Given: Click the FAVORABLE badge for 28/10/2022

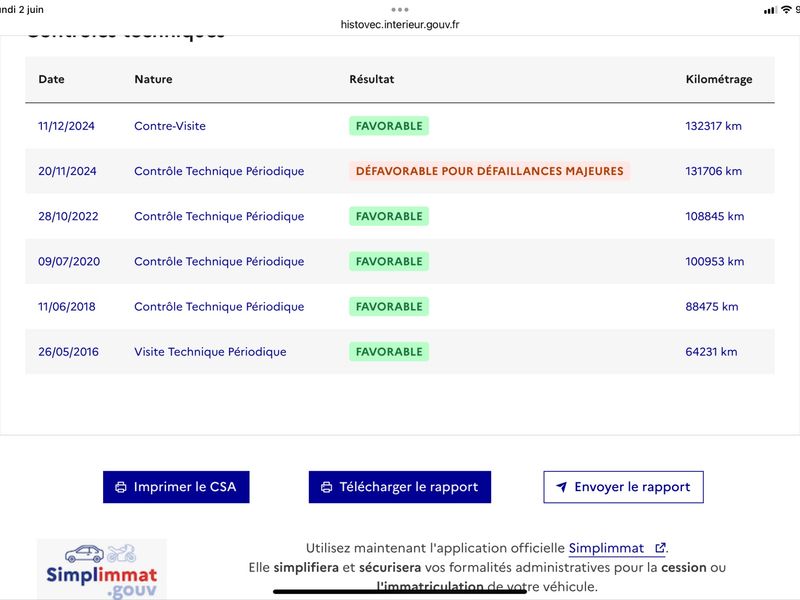Looking at the screenshot, I should coord(389,216).
